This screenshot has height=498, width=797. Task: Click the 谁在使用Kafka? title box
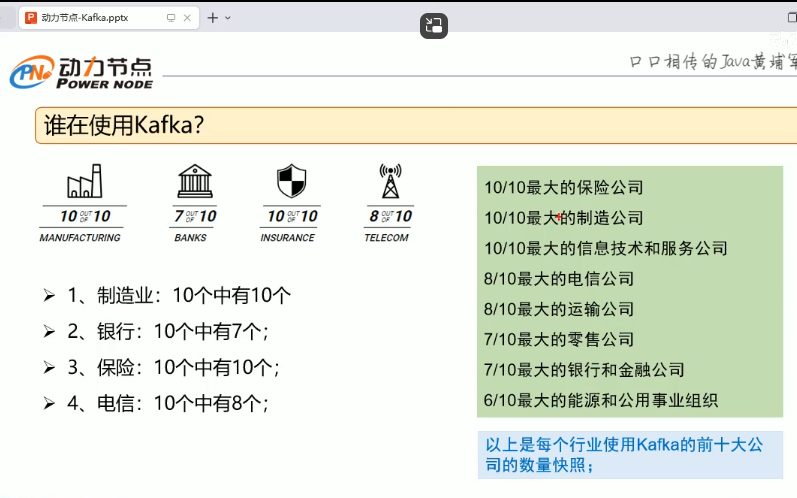(x=416, y=125)
